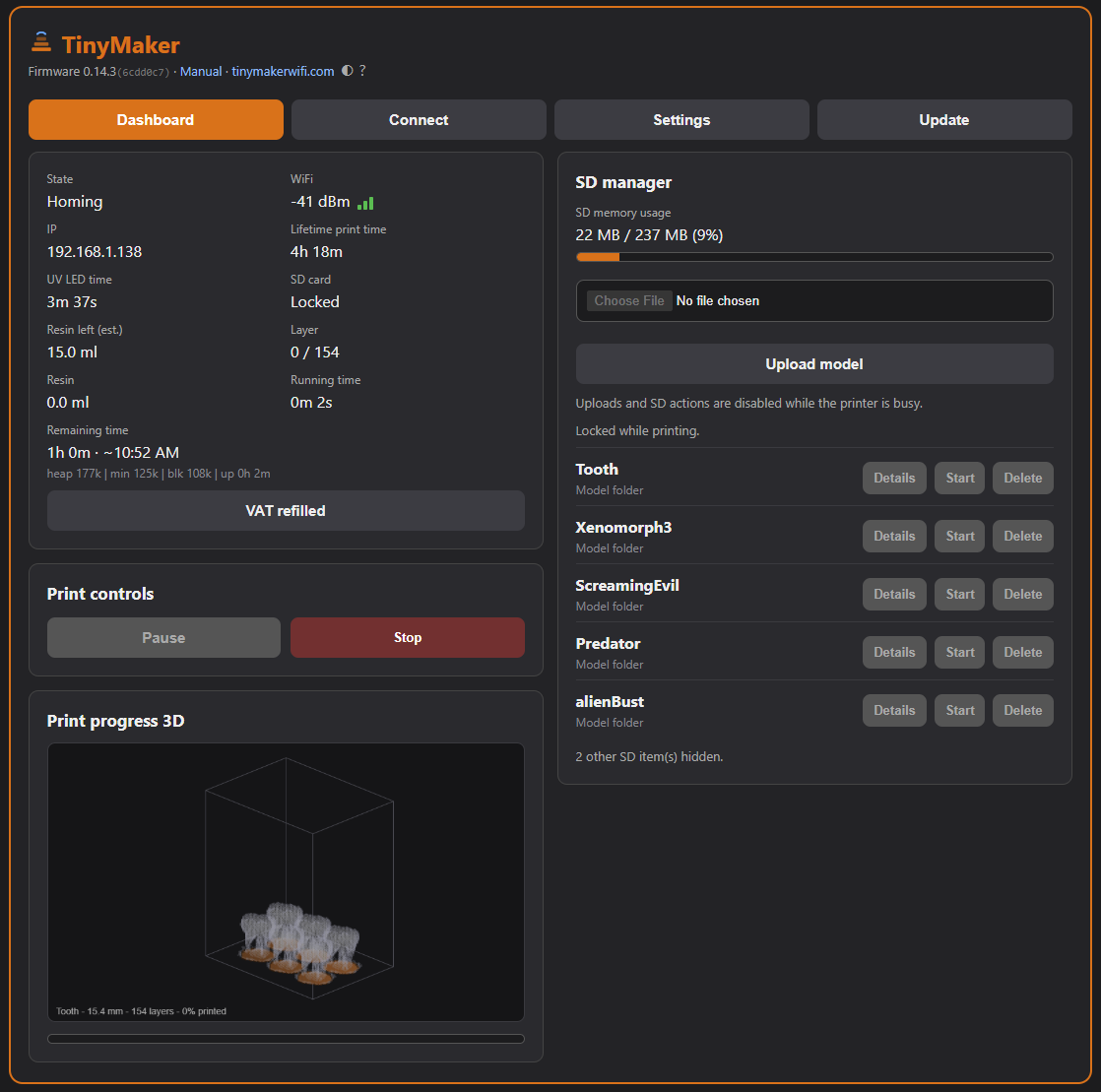Toggle the dark/light theme icon
1101x1092 pixels.
[347, 70]
